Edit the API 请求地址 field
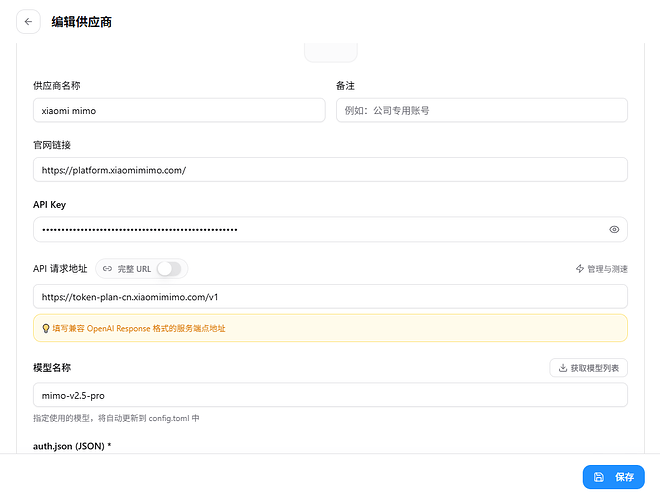 coord(330,297)
